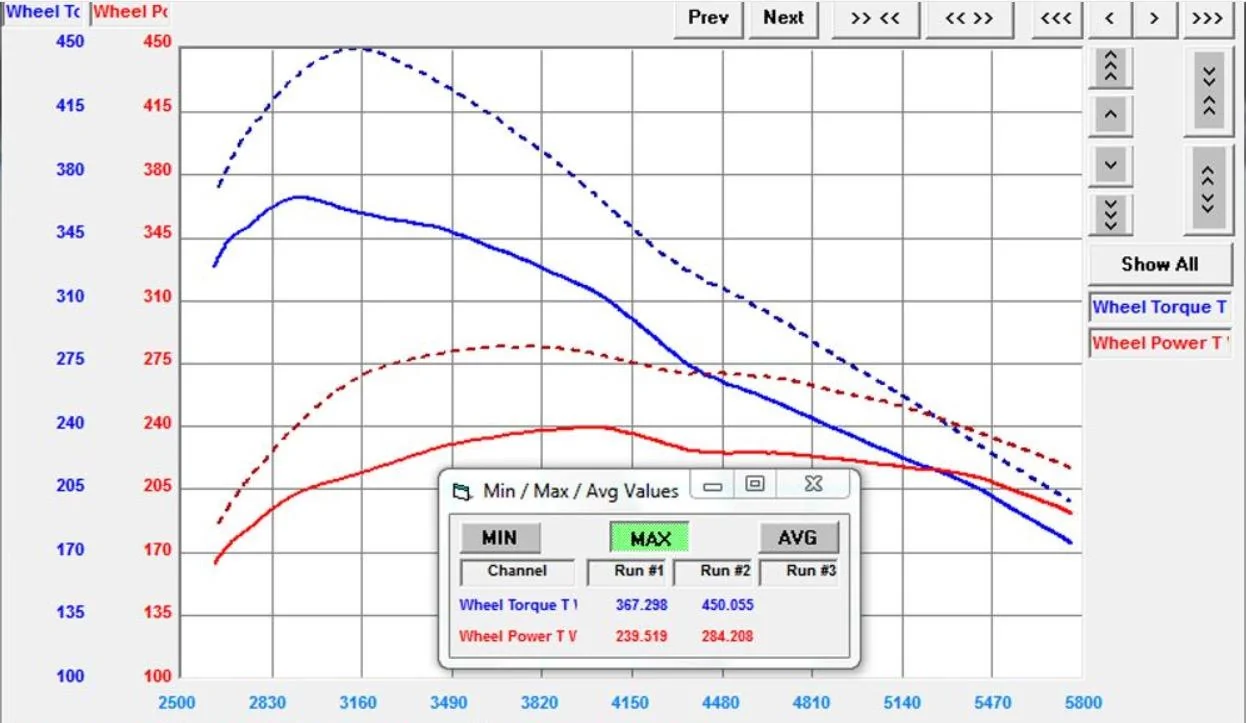Image resolution: width=1246 pixels, height=723 pixels.
Task: Select the MIN values button
Action: tap(500, 538)
